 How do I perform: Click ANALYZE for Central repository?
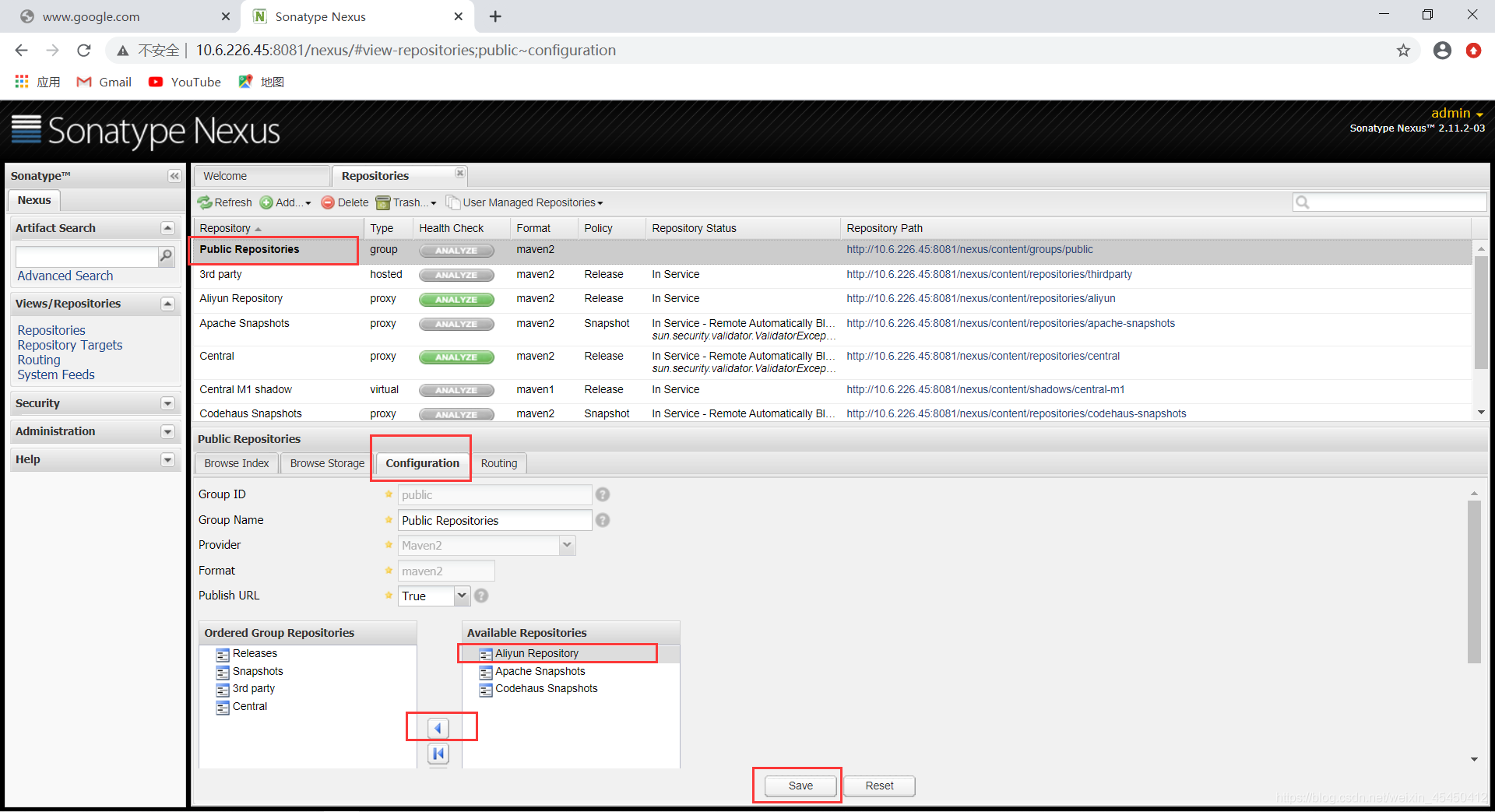(x=456, y=357)
